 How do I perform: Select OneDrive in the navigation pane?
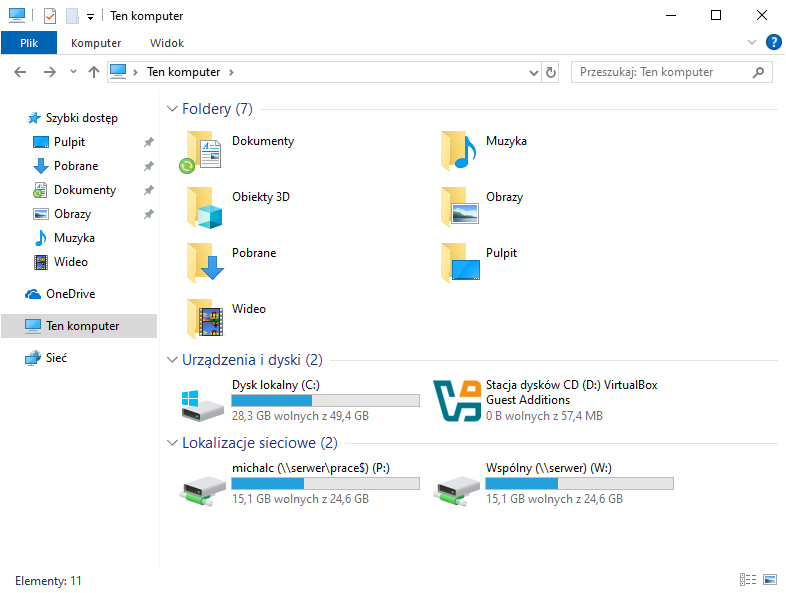pos(70,294)
